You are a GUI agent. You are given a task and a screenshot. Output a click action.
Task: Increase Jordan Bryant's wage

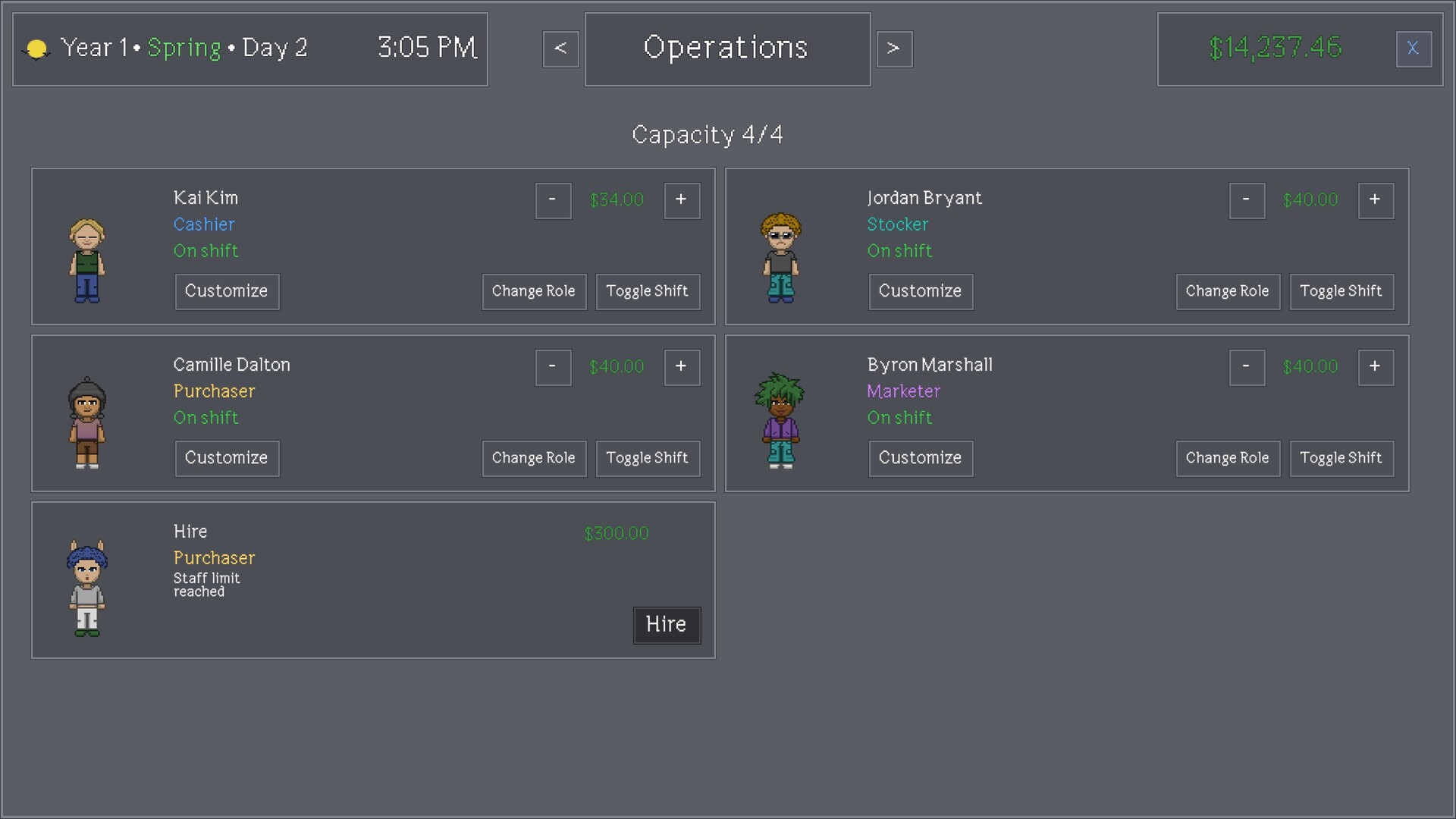[x=1376, y=200]
